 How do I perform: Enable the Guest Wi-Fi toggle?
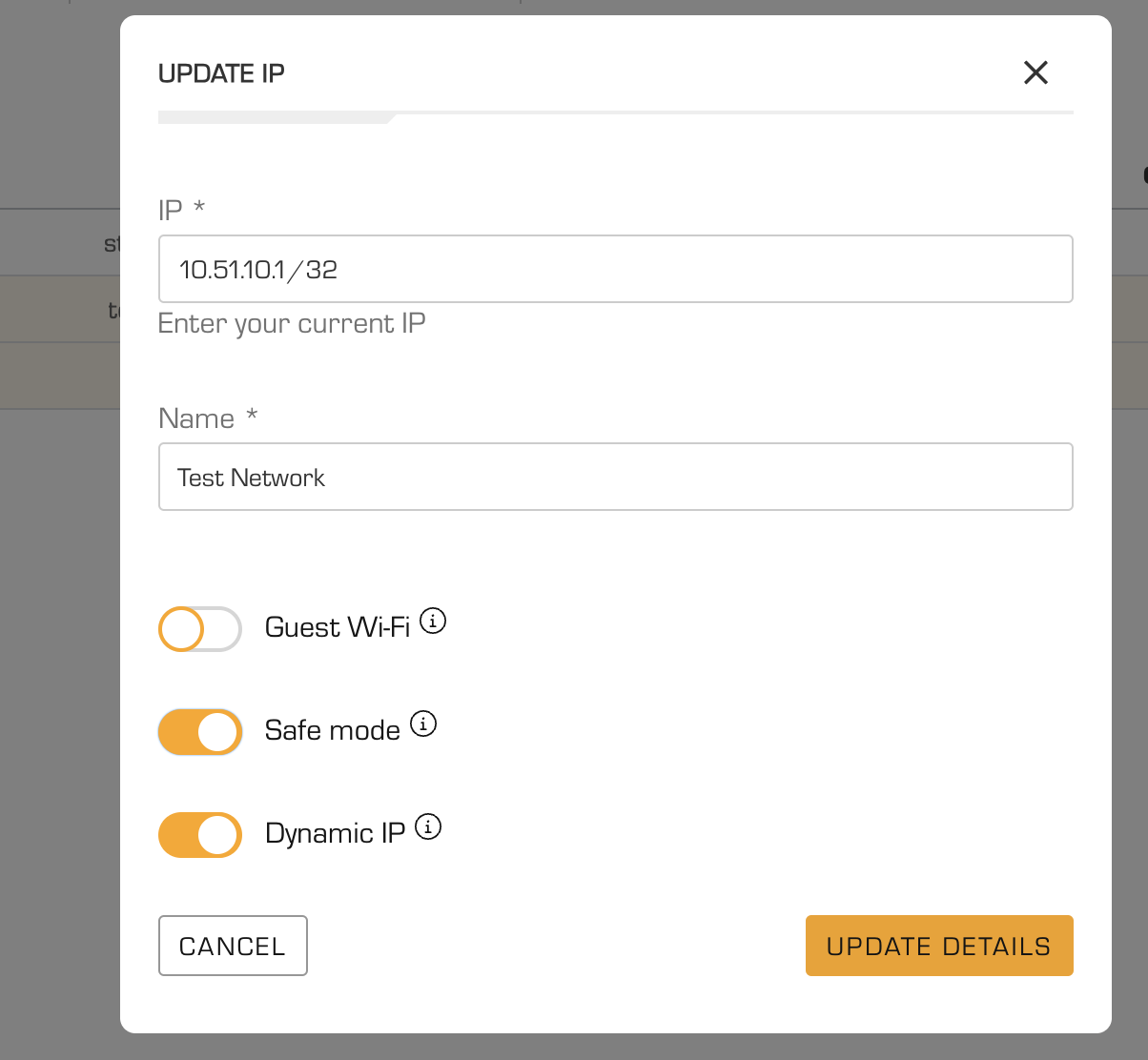tap(199, 629)
